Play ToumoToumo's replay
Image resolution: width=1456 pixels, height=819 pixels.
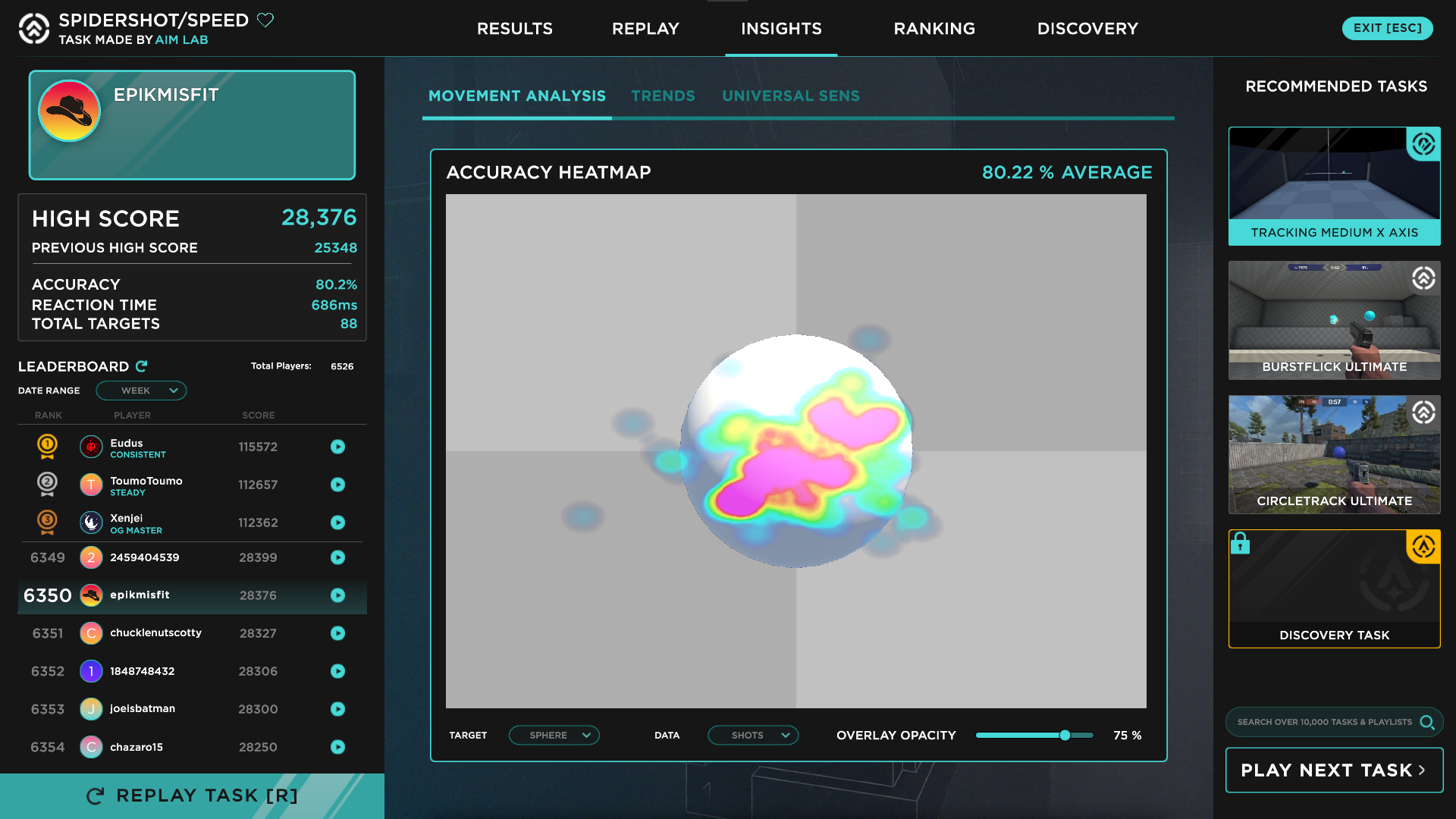tap(337, 485)
